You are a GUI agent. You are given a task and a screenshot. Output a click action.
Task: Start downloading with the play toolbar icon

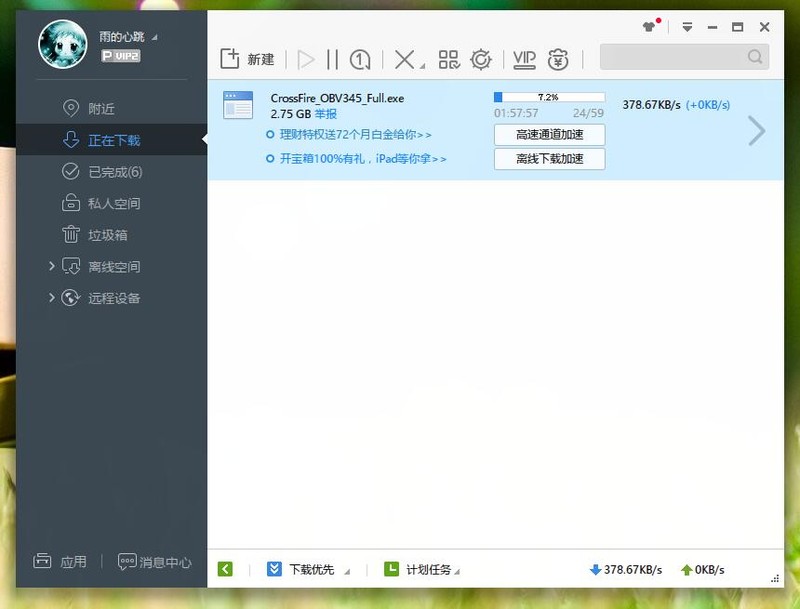point(307,59)
